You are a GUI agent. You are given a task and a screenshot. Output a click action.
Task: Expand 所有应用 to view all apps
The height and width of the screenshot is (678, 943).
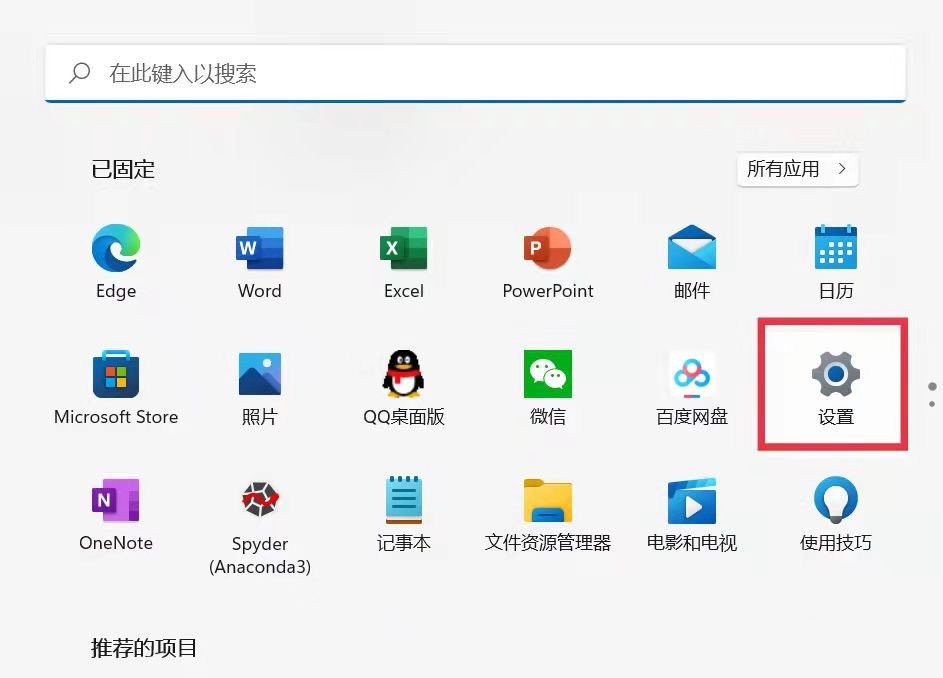click(795, 169)
